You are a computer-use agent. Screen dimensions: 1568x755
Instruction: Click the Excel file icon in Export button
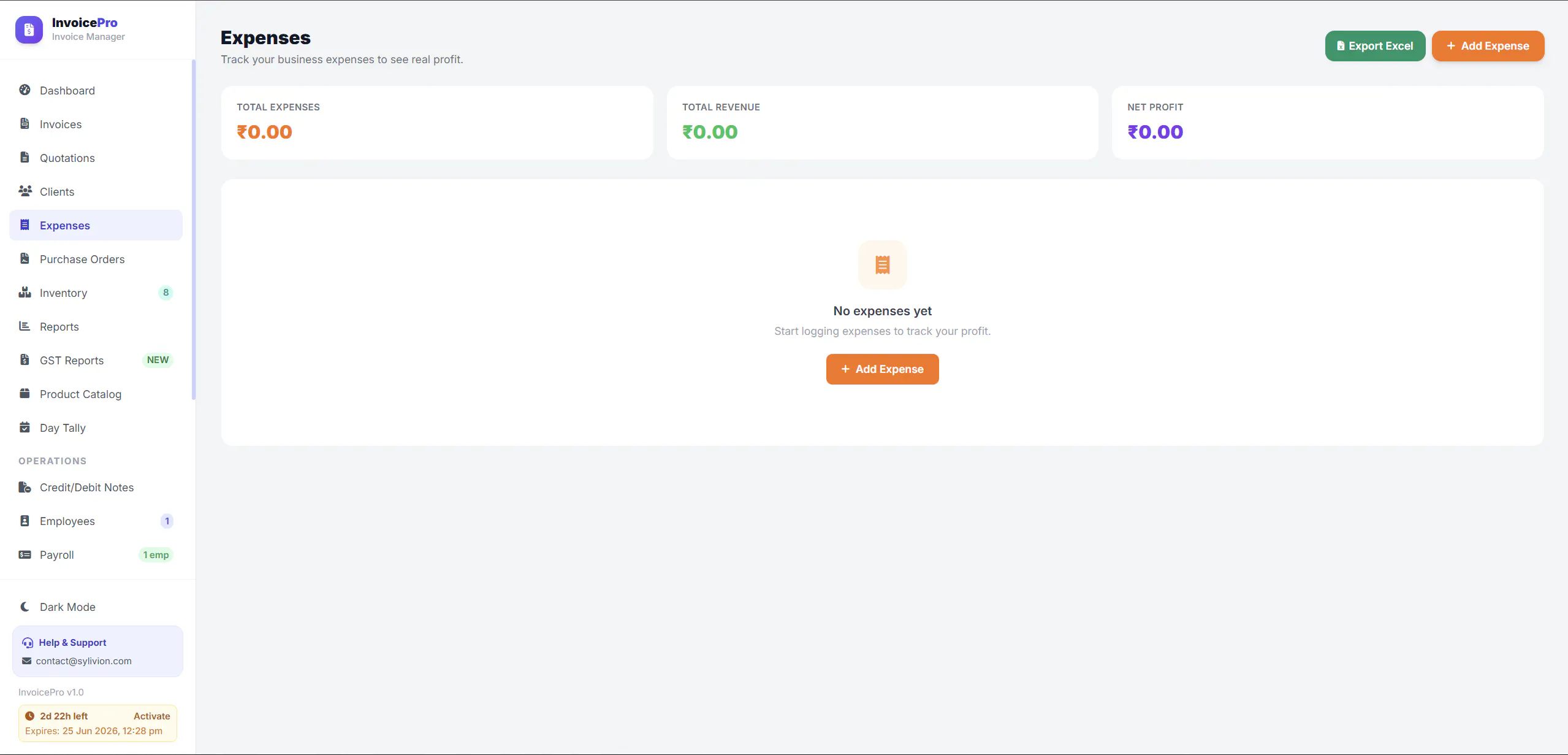(x=1341, y=46)
